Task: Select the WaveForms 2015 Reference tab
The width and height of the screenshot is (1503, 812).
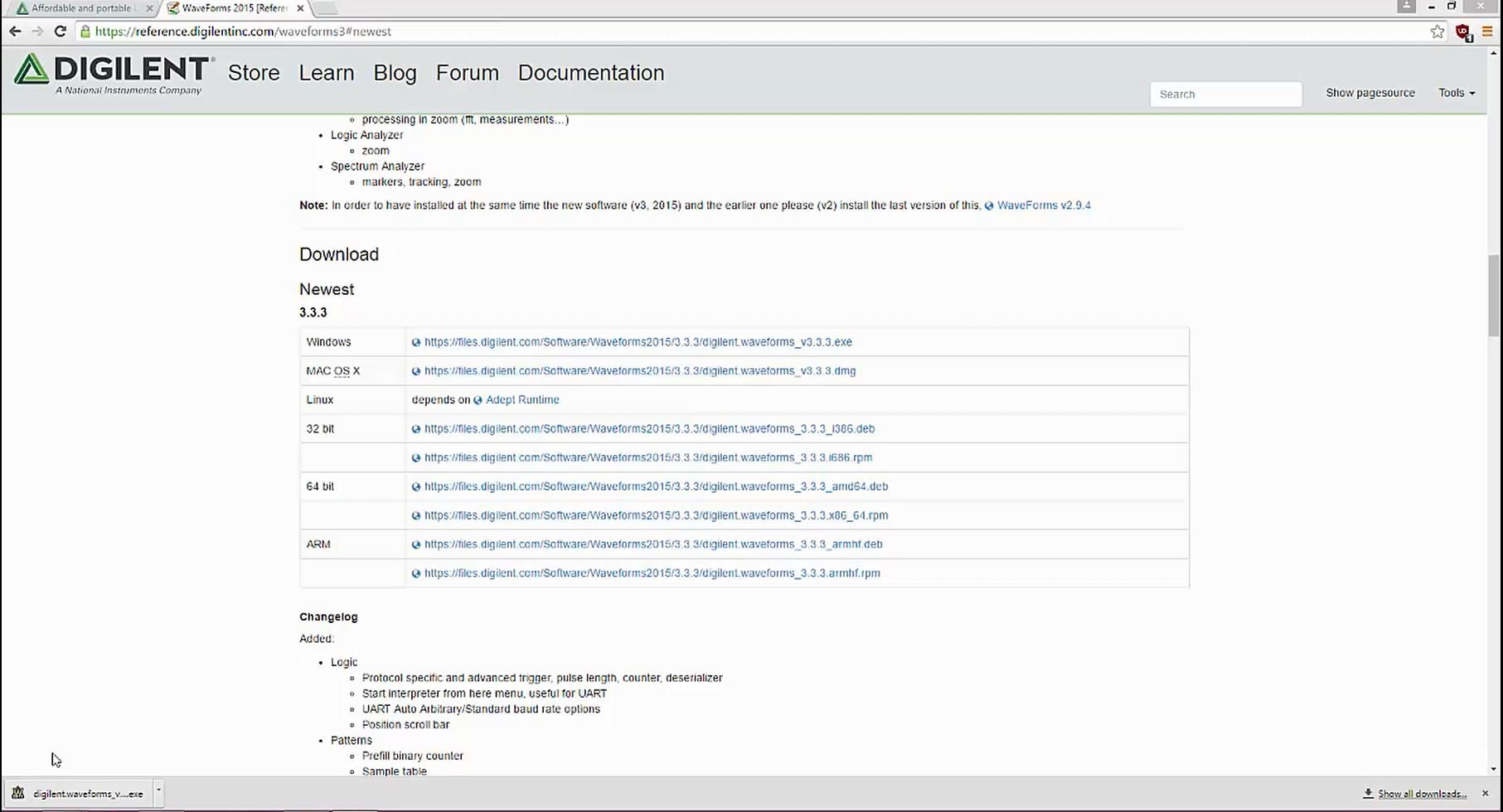Action: tap(234, 8)
